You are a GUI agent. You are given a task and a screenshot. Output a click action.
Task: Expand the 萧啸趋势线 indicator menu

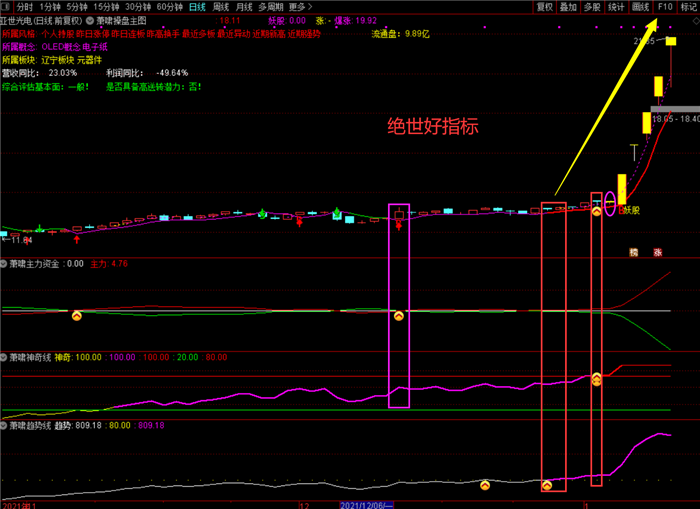tap(4, 426)
